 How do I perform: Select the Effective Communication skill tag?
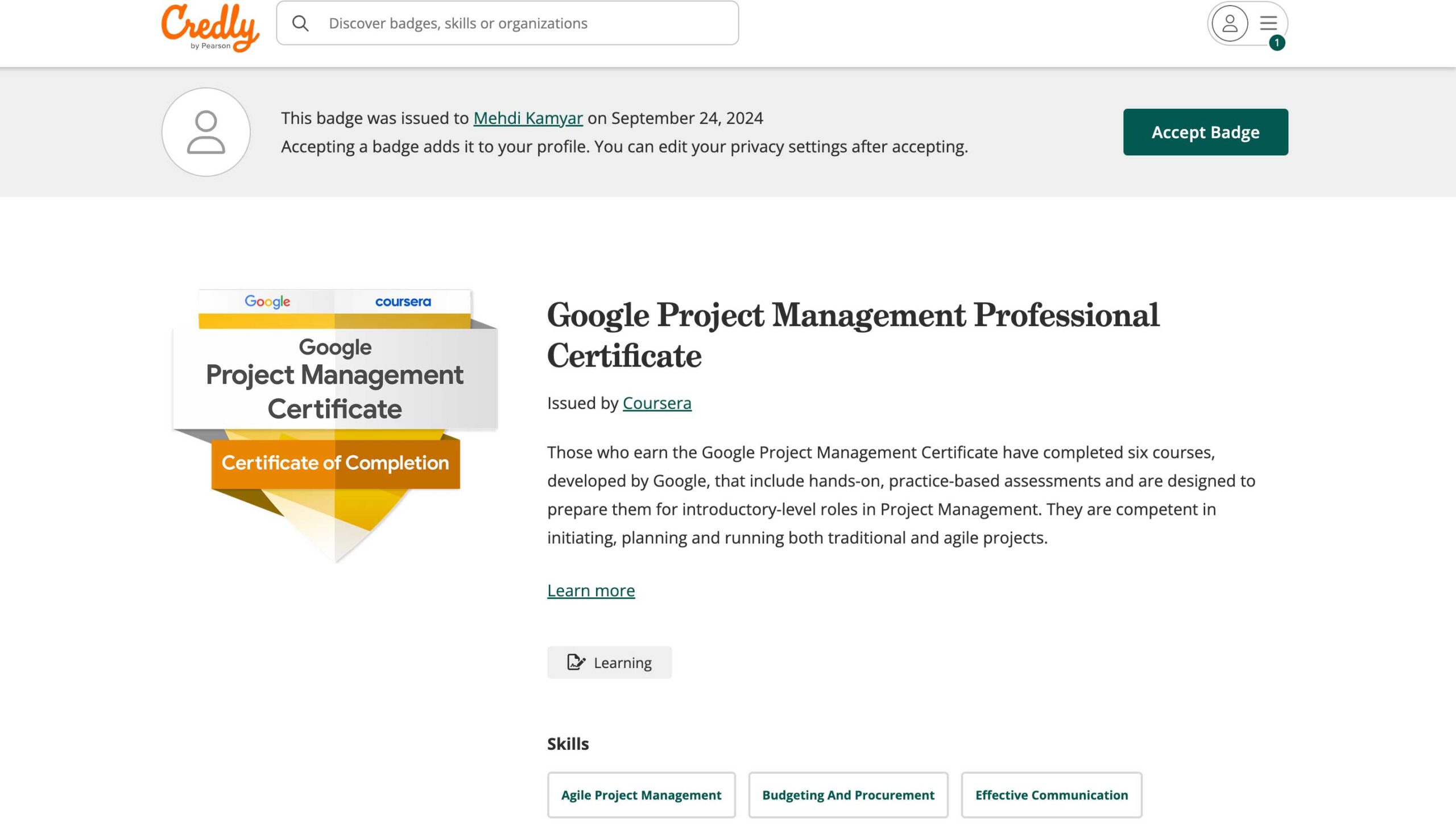pyautogui.click(x=1051, y=795)
